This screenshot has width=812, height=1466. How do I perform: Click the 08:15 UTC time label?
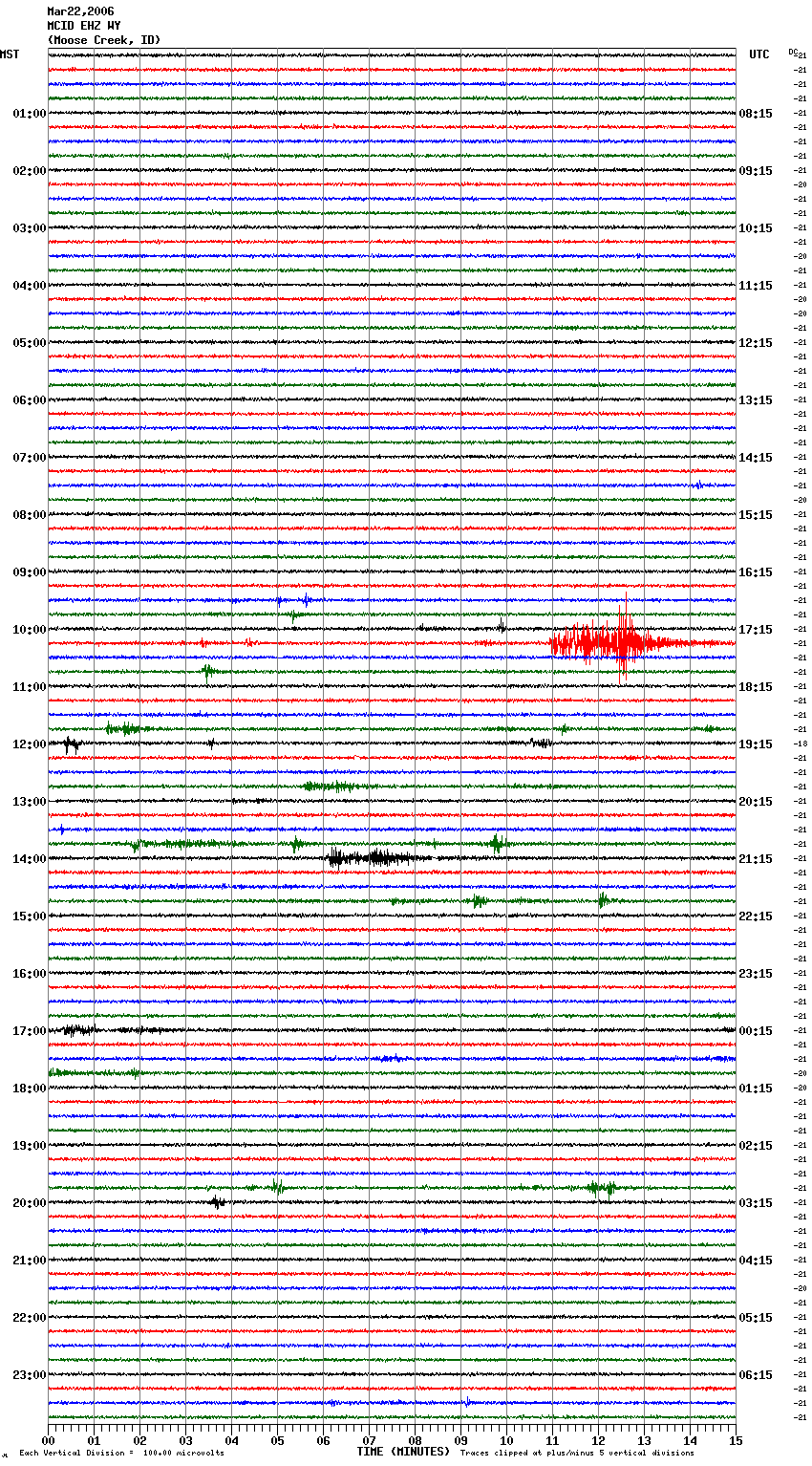tap(756, 114)
